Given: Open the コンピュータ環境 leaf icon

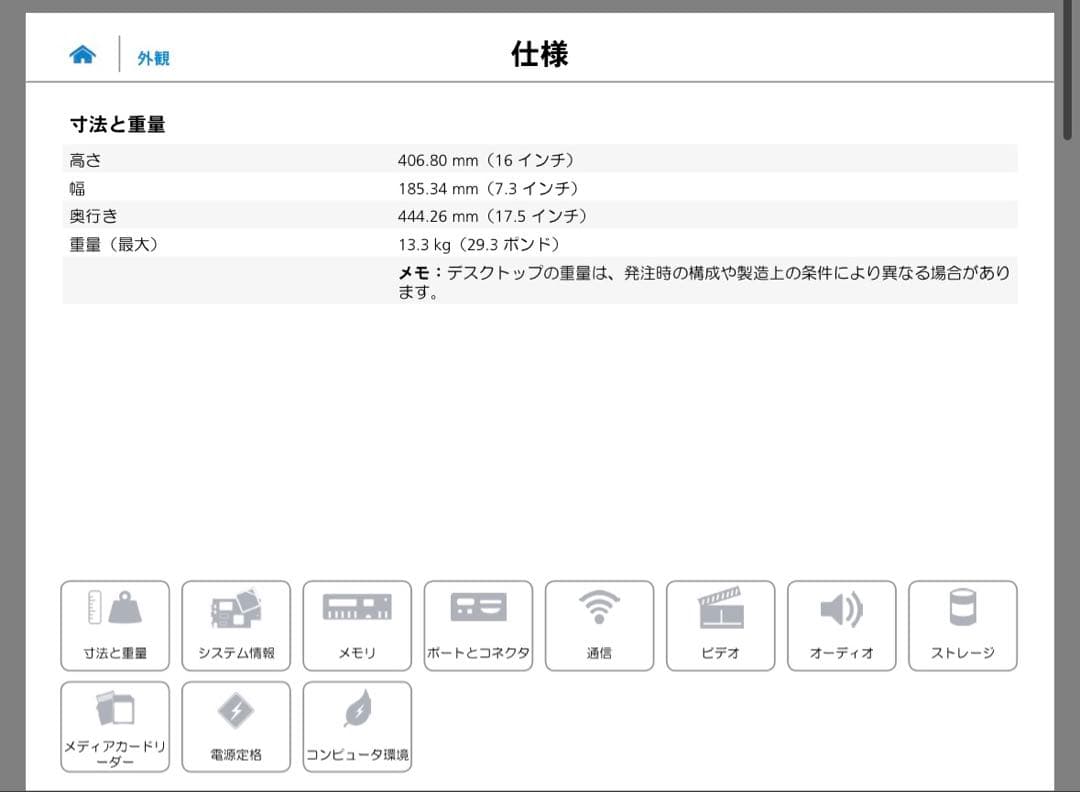Looking at the screenshot, I should (357, 727).
